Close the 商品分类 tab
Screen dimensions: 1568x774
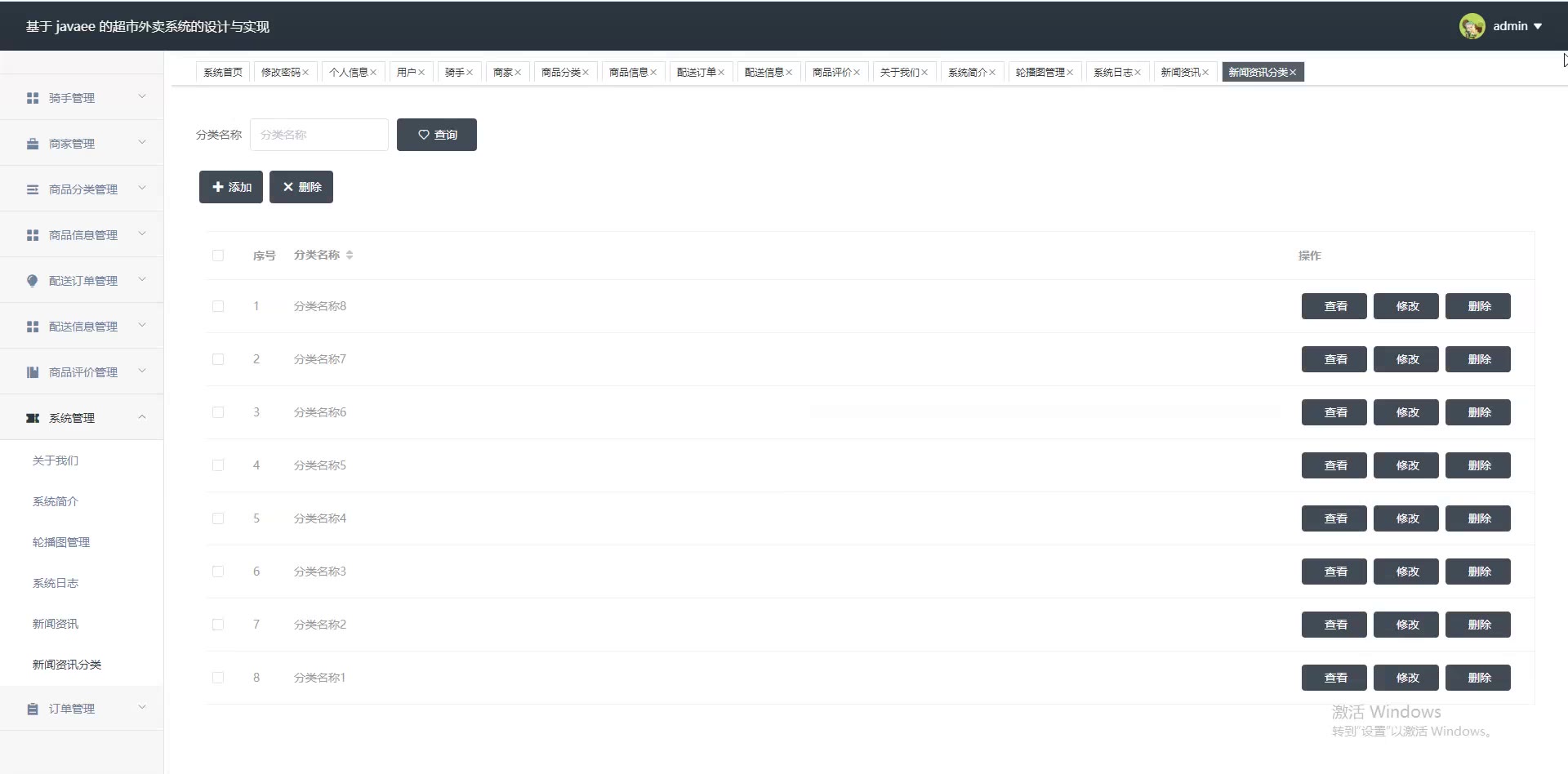point(586,73)
